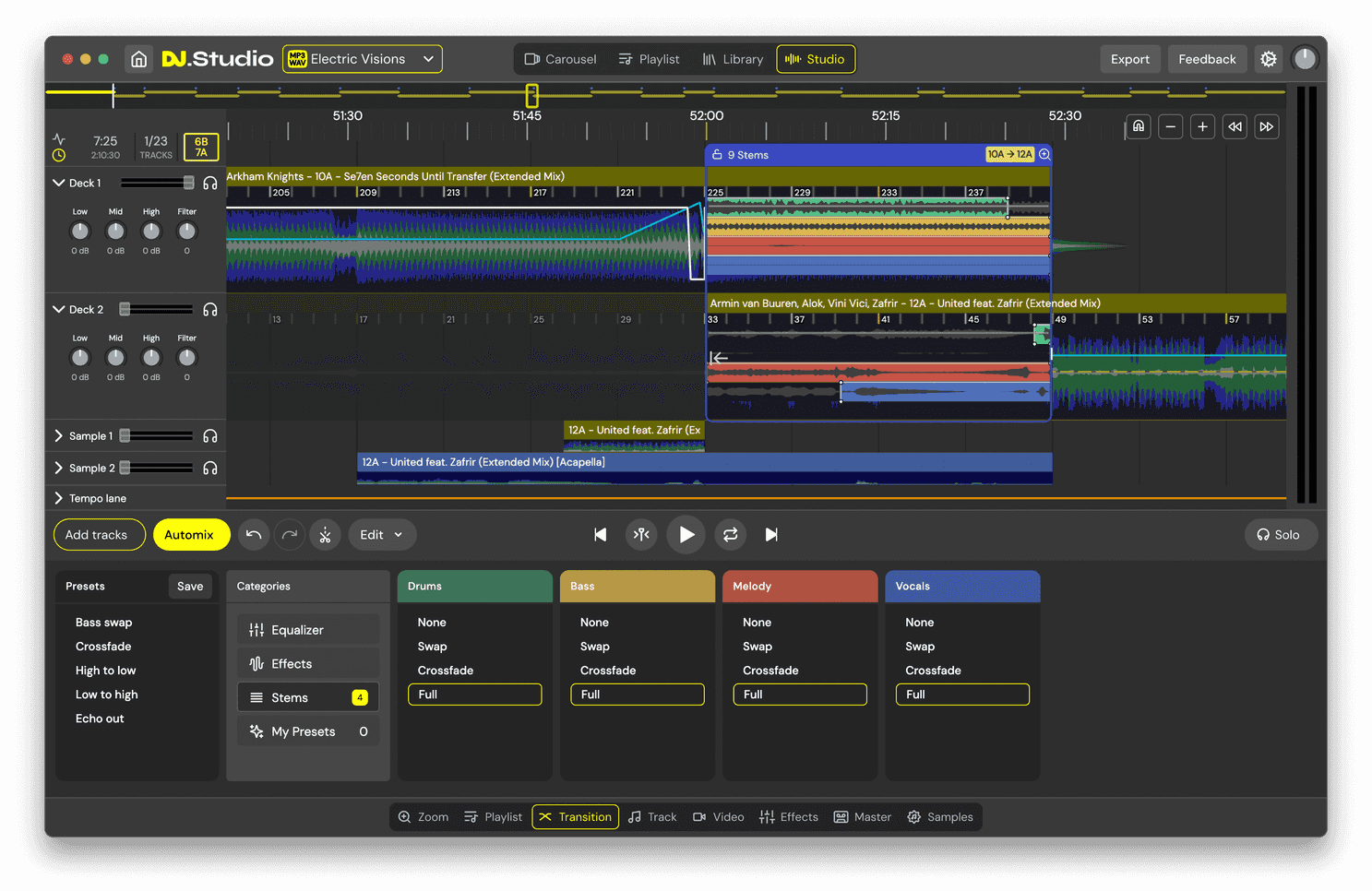
Task: Click the scissors split tool icon
Action: [x=325, y=535]
